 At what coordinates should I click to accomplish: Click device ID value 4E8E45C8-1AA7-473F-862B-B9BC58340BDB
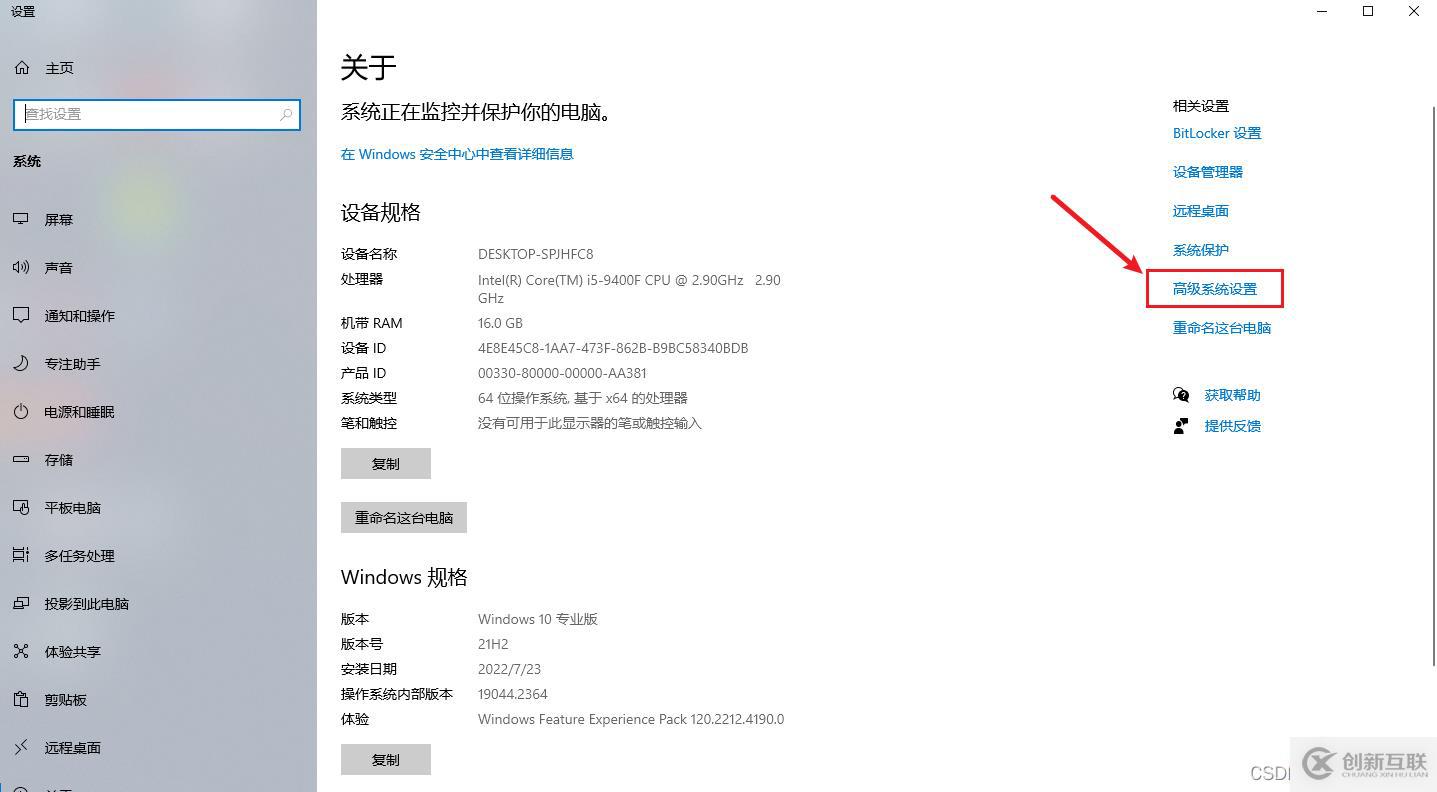pyautogui.click(x=613, y=348)
